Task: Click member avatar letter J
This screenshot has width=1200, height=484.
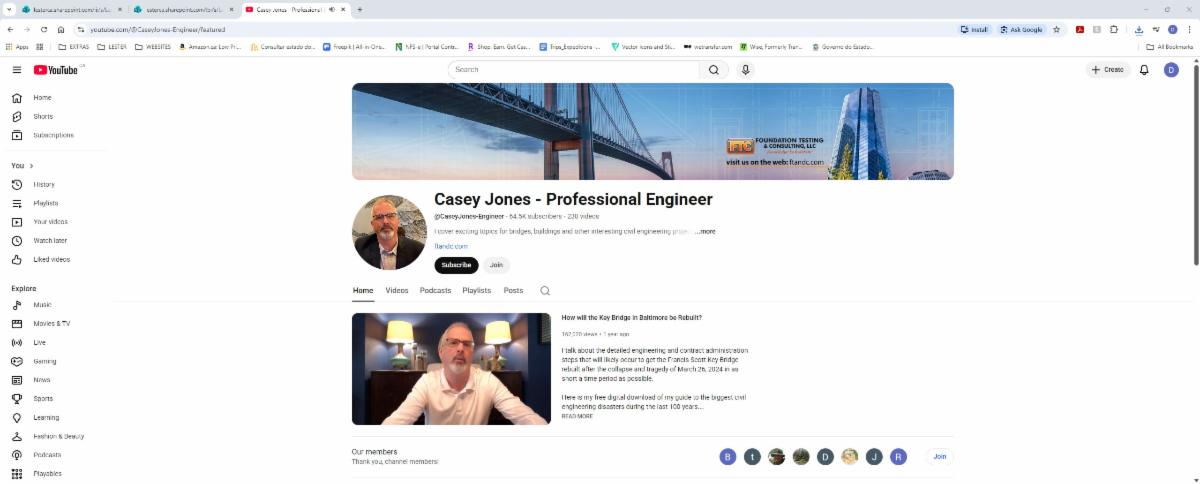Action: [x=874, y=457]
